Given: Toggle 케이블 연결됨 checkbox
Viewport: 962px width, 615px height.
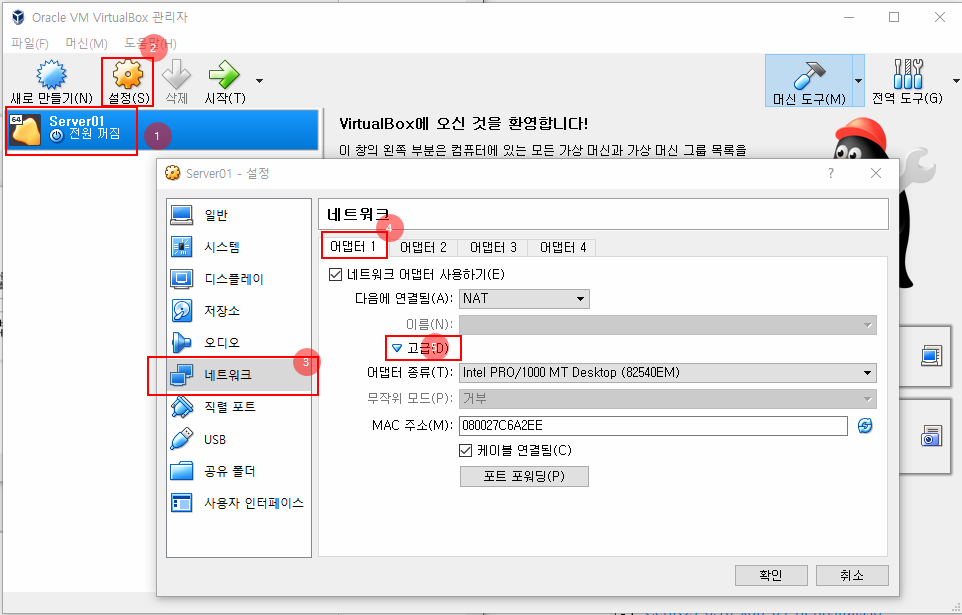Looking at the screenshot, I should coord(466,451).
